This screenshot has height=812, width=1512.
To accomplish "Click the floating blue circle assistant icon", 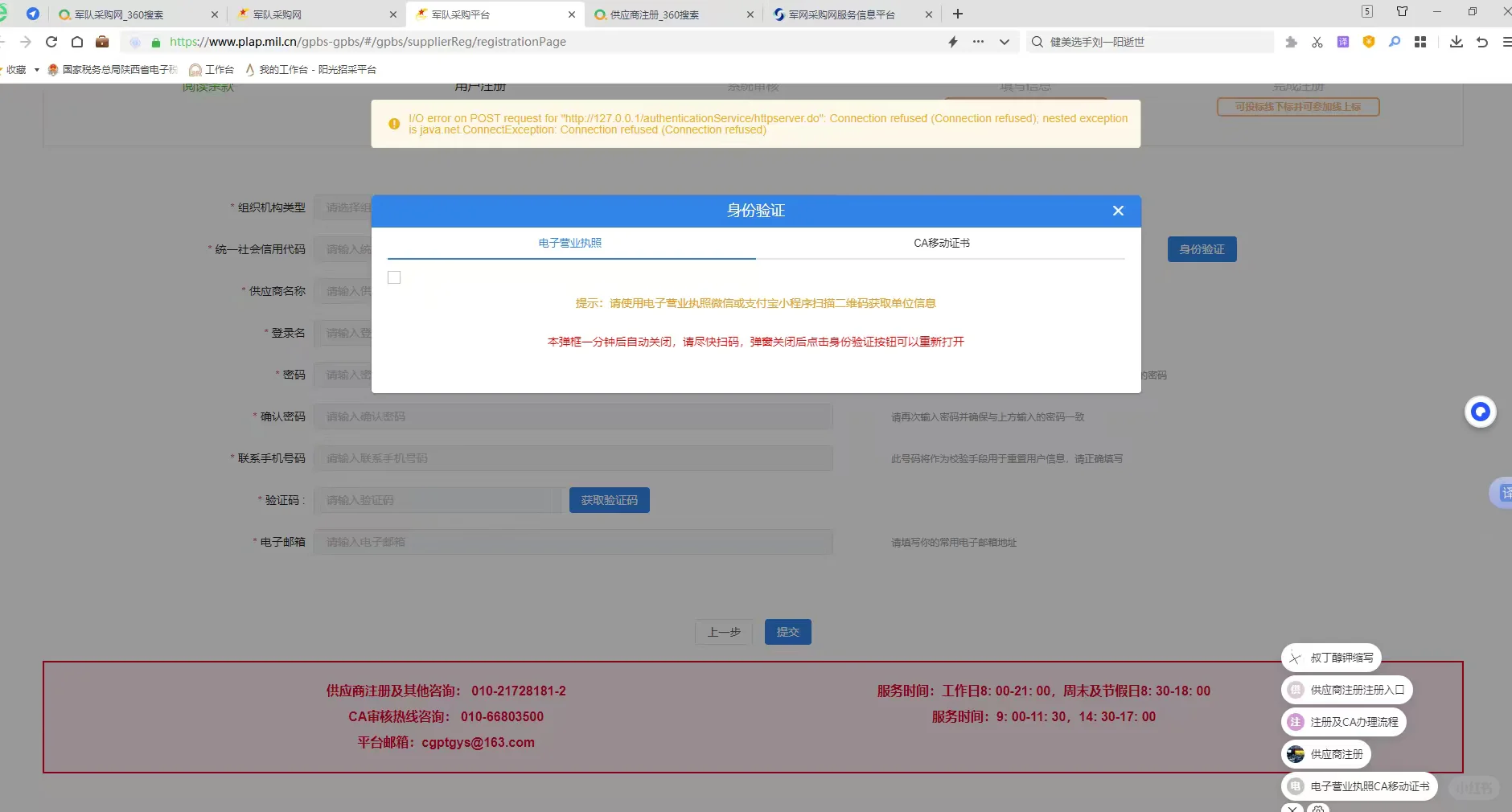I will click(x=1480, y=412).
